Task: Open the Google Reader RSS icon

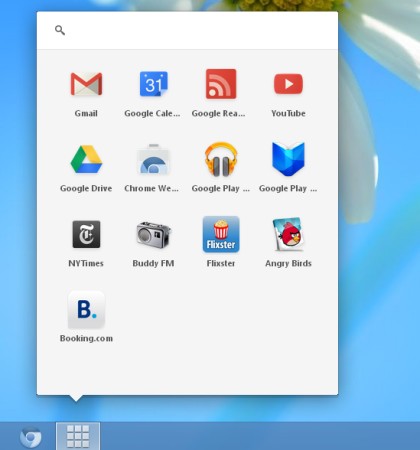Action: click(221, 84)
